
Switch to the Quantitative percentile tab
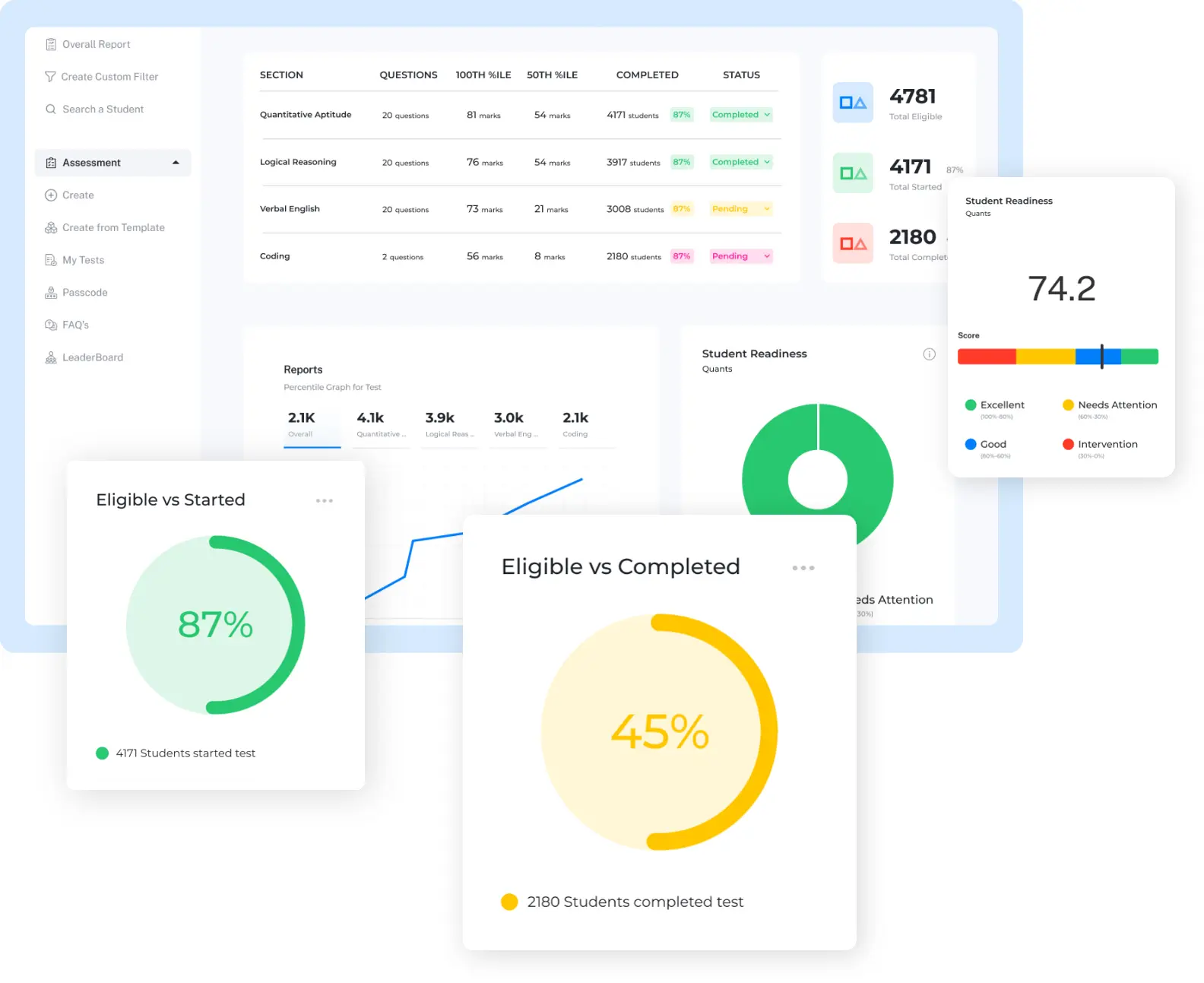click(381, 425)
